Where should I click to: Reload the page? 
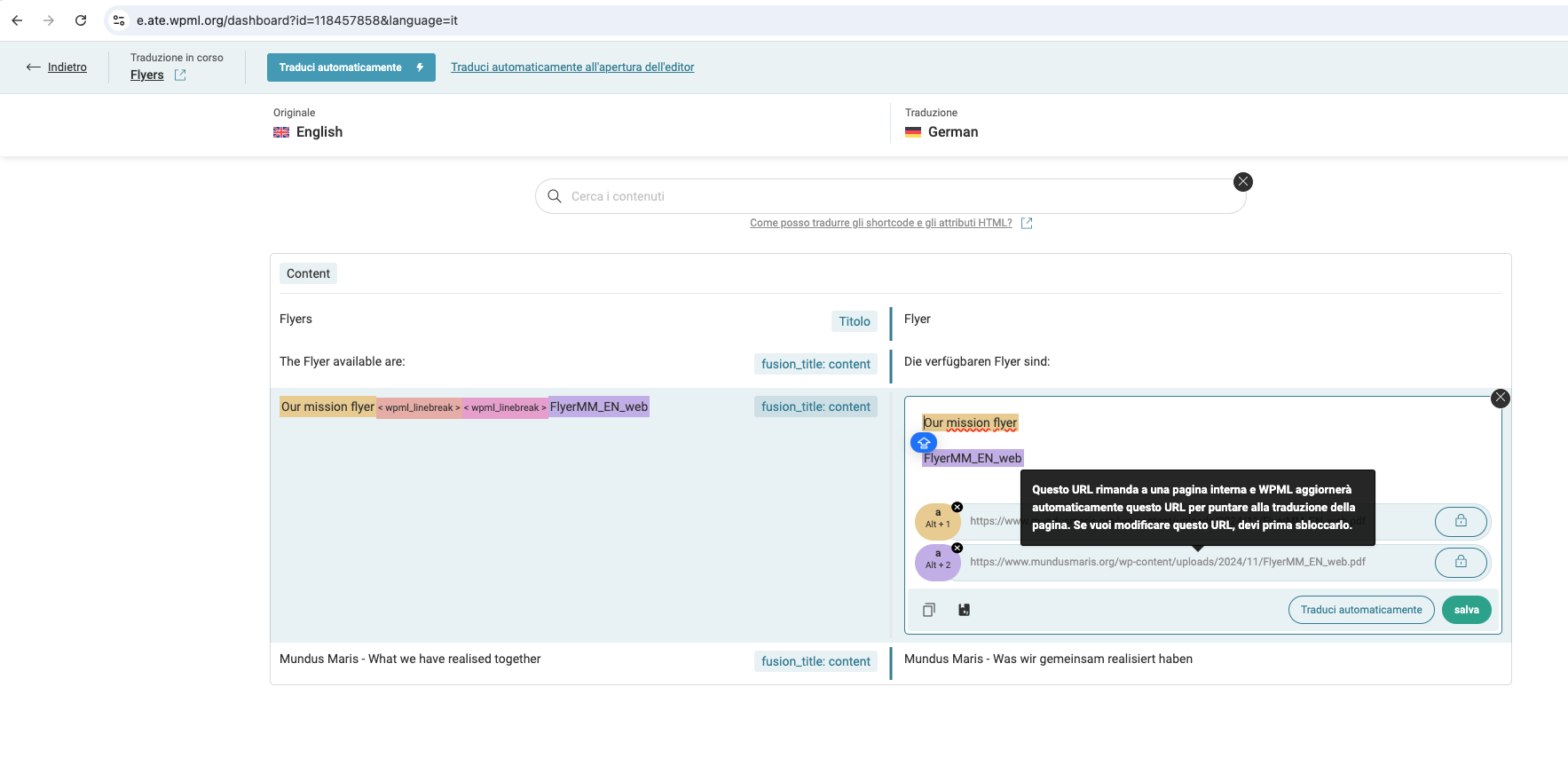point(81,20)
